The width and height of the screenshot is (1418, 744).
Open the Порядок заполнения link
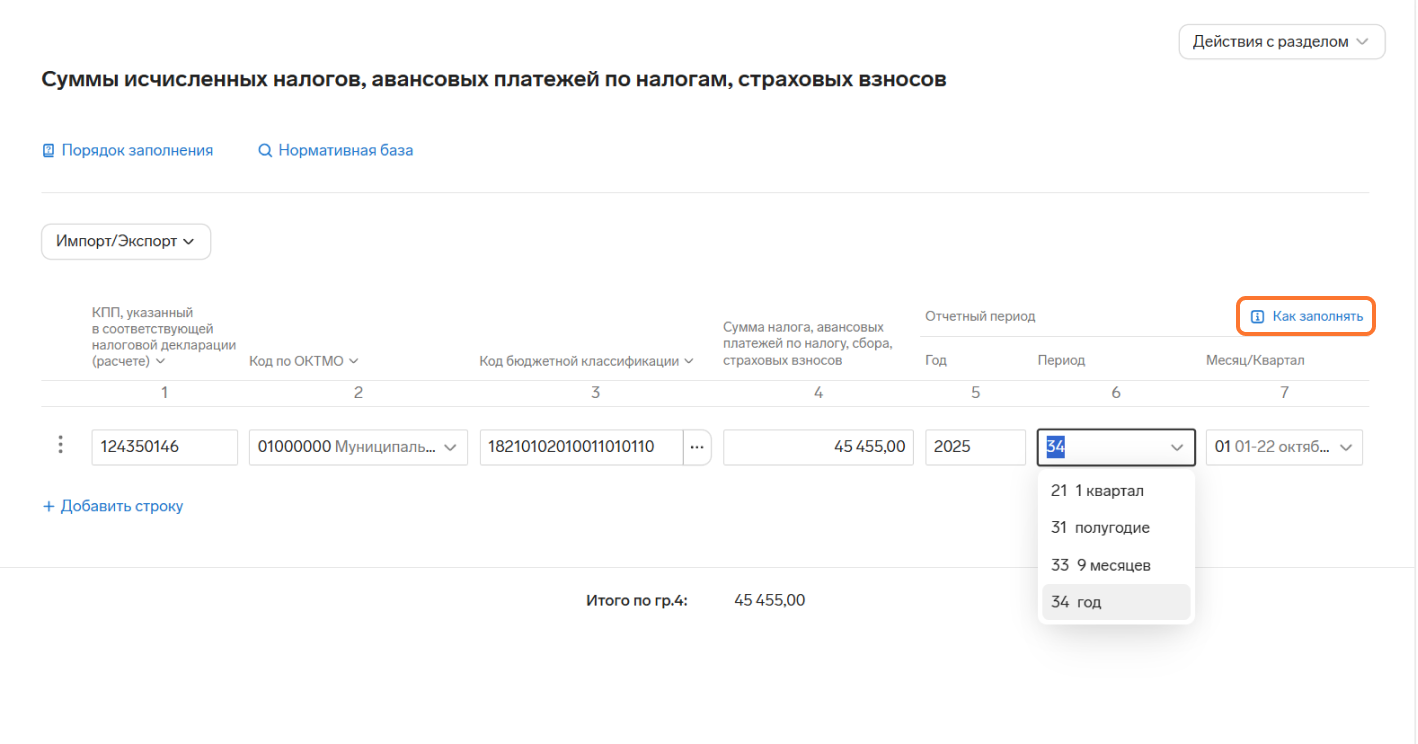(137, 151)
